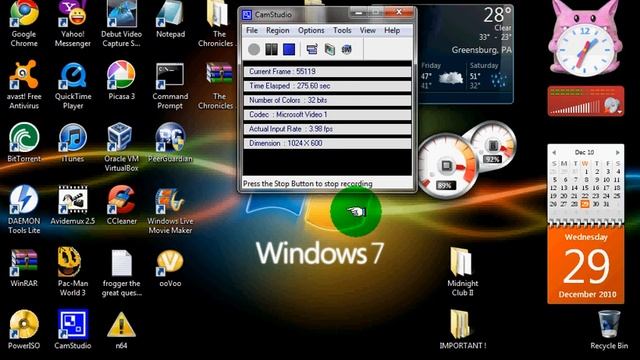Screen dimensions: 640x360
Task: Select the CCleaner desktop shortcut
Action: tap(121, 205)
